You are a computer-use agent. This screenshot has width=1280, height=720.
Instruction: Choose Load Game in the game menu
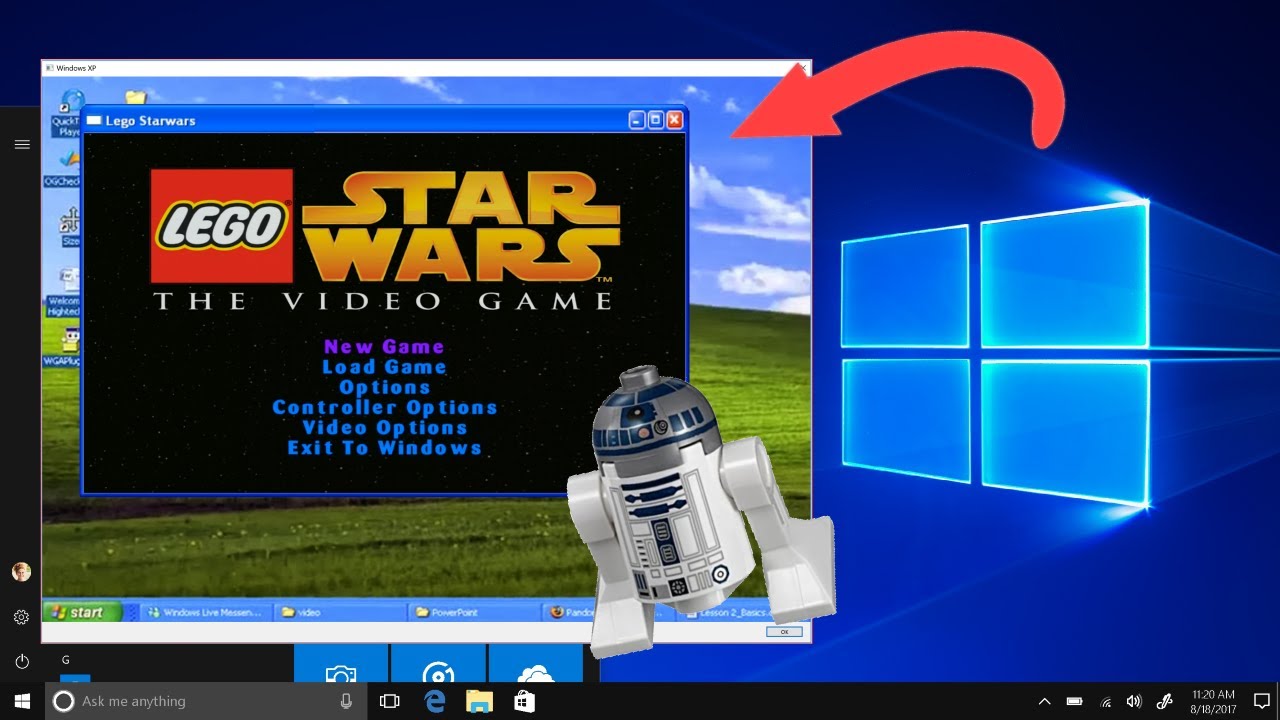[384, 367]
